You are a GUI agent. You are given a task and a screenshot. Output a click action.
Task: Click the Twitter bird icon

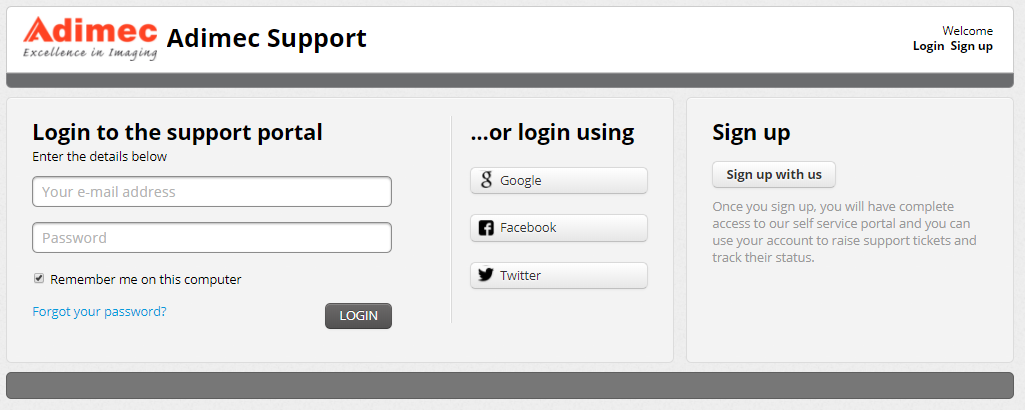click(486, 275)
